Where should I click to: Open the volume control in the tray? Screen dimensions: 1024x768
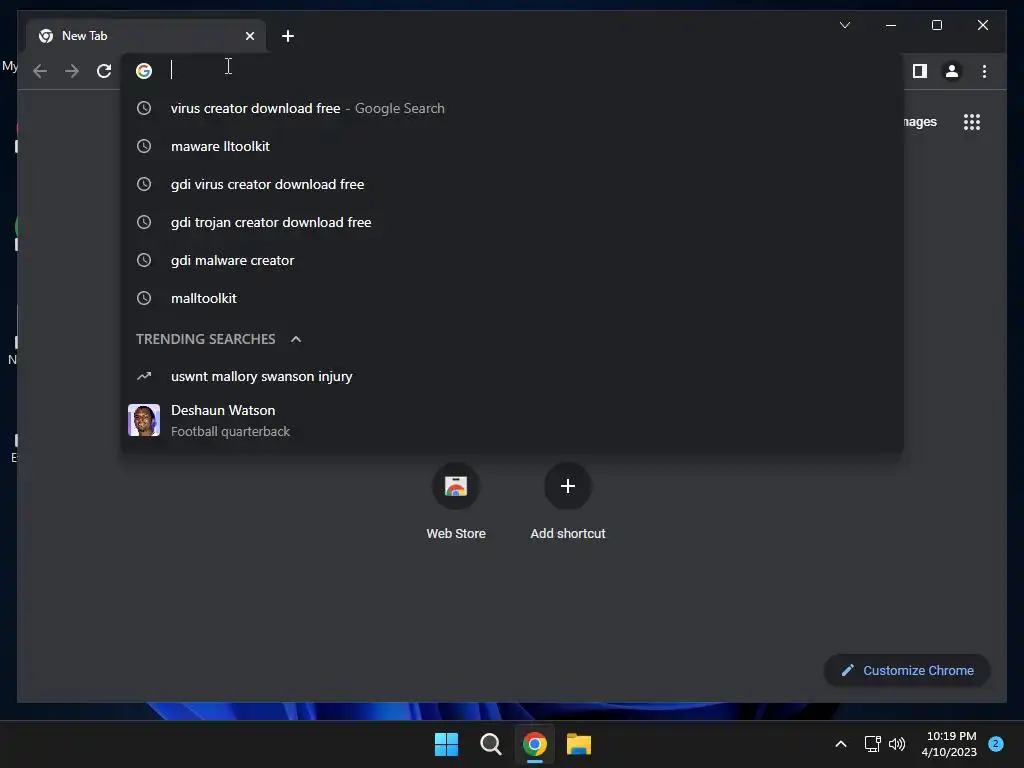point(897,744)
